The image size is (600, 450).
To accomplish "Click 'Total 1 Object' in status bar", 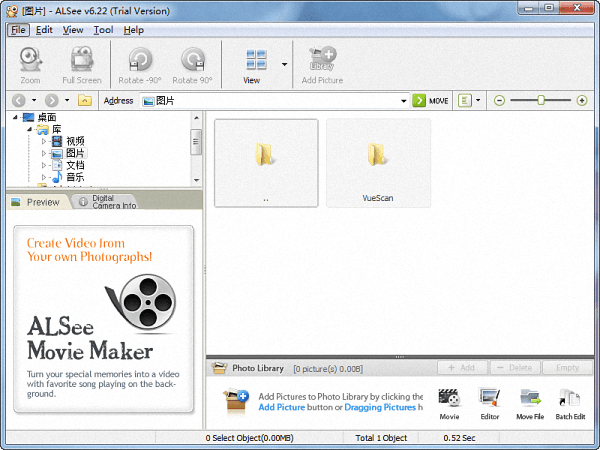I will click(381, 438).
